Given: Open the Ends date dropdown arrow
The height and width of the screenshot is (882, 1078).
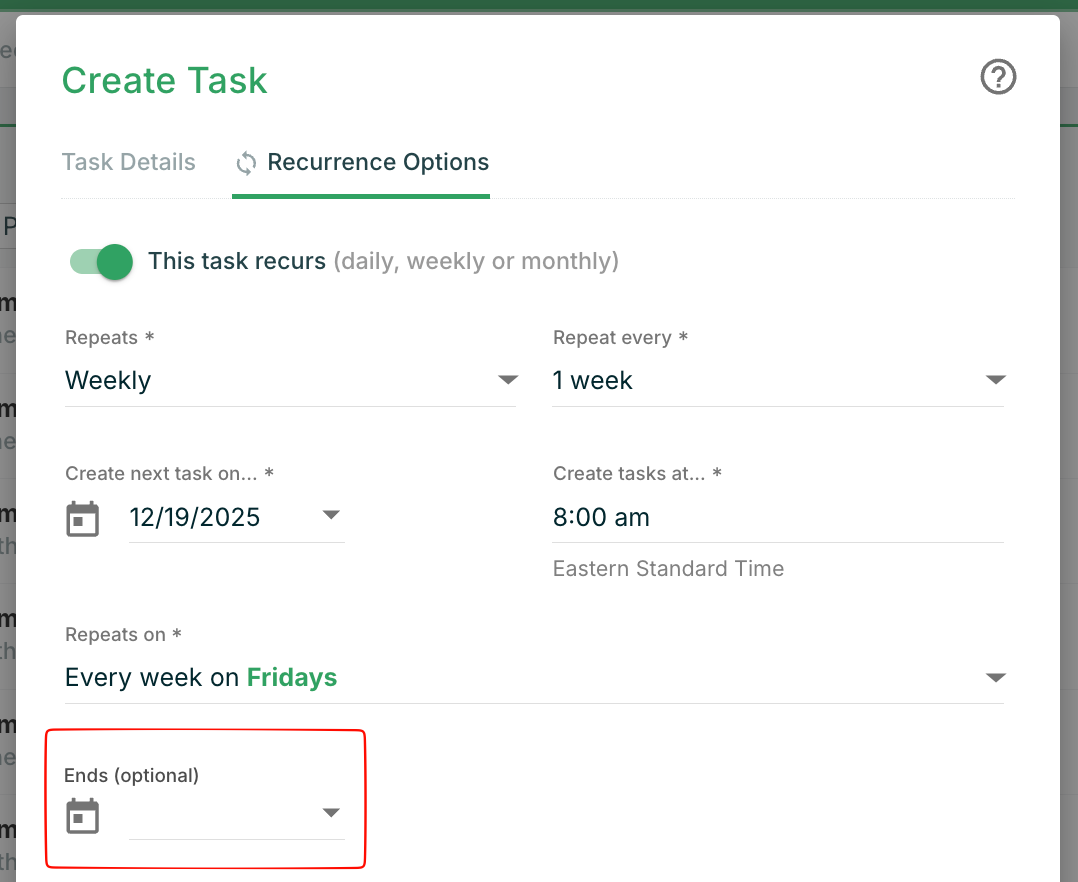Looking at the screenshot, I should (x=331, y=813).
